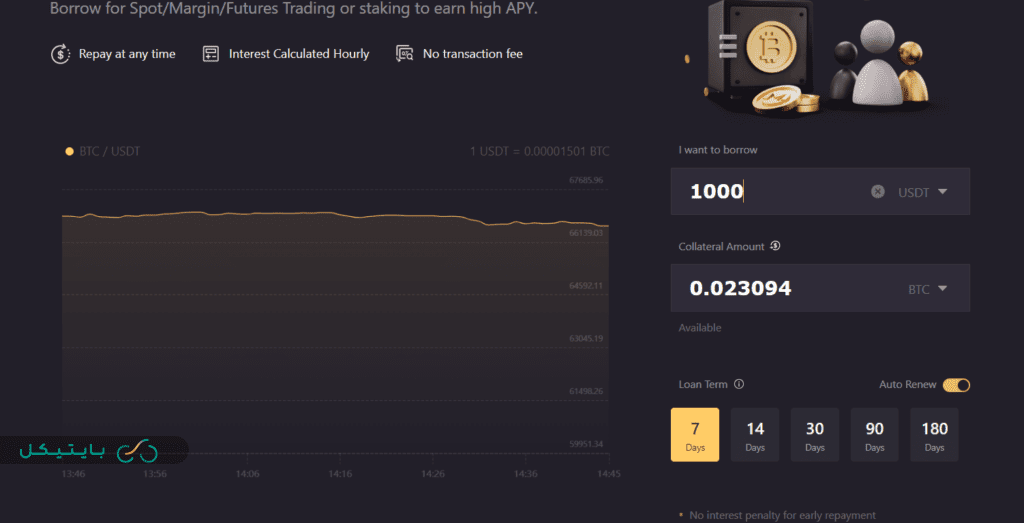Clear the borrow amount with the X icon
The image size is (1024, 523).
coord(878,191)
